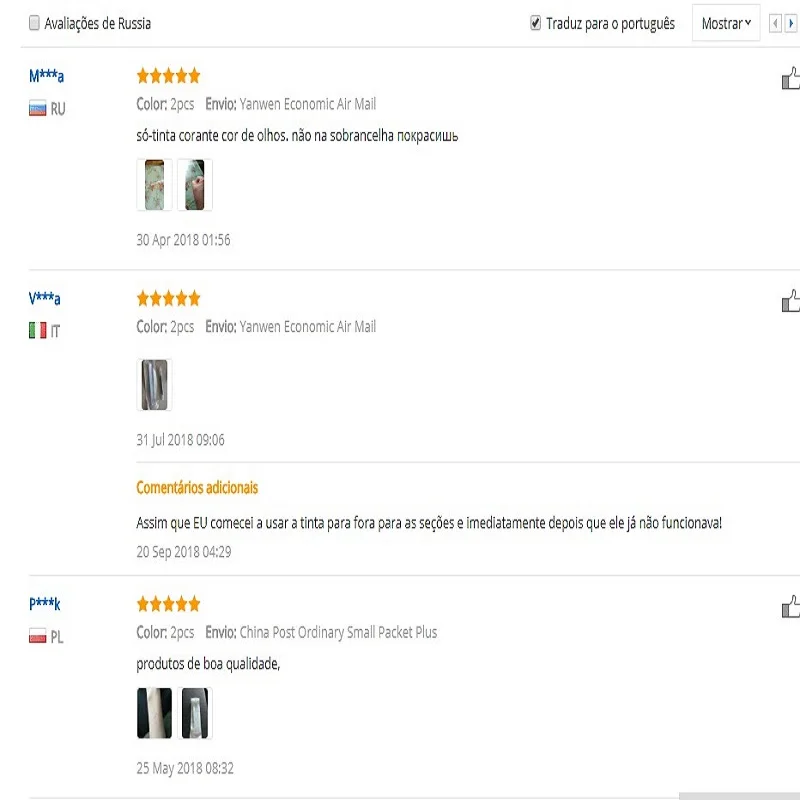Viewport: 800px width, 800px height.
Task: Click thumbs-up icon on M***a's review
Action: click(790, 79)
